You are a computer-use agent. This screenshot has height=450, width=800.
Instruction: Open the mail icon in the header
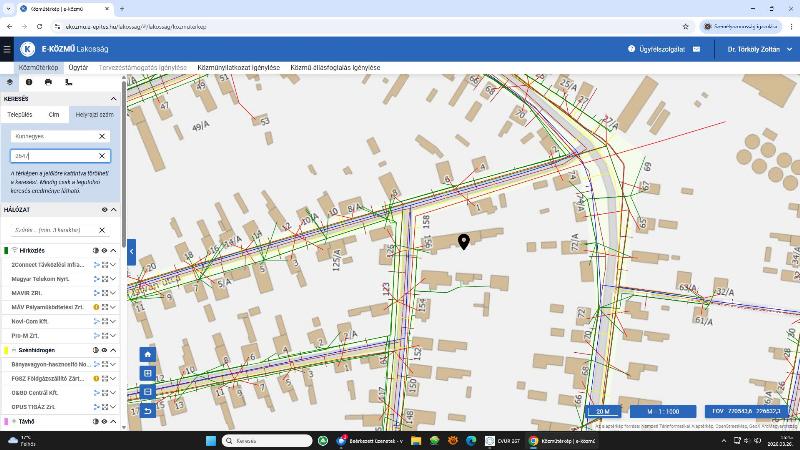[696, 48]
